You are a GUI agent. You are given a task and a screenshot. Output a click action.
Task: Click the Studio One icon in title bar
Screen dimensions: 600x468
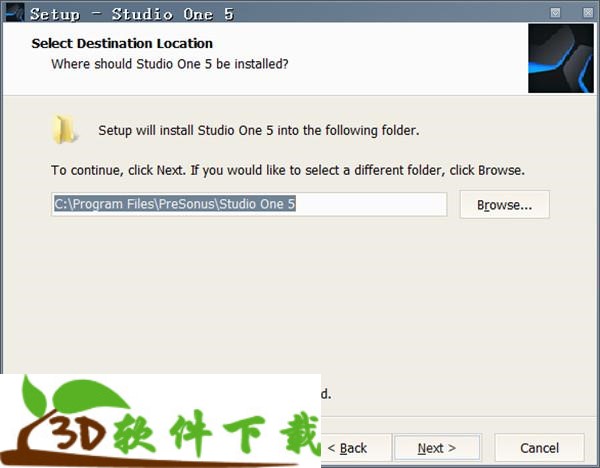pyautogui.click(x=15, y=13)
